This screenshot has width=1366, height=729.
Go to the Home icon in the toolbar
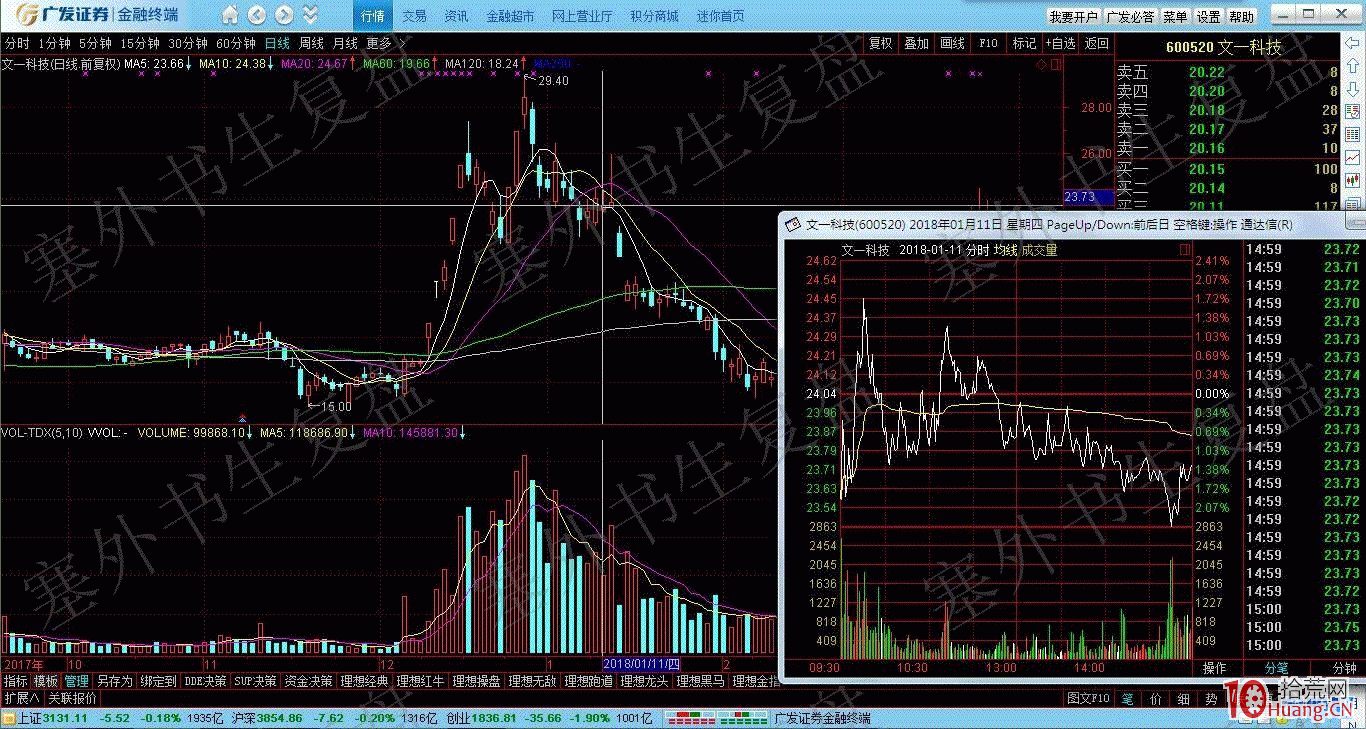click(x=231, y=15)
